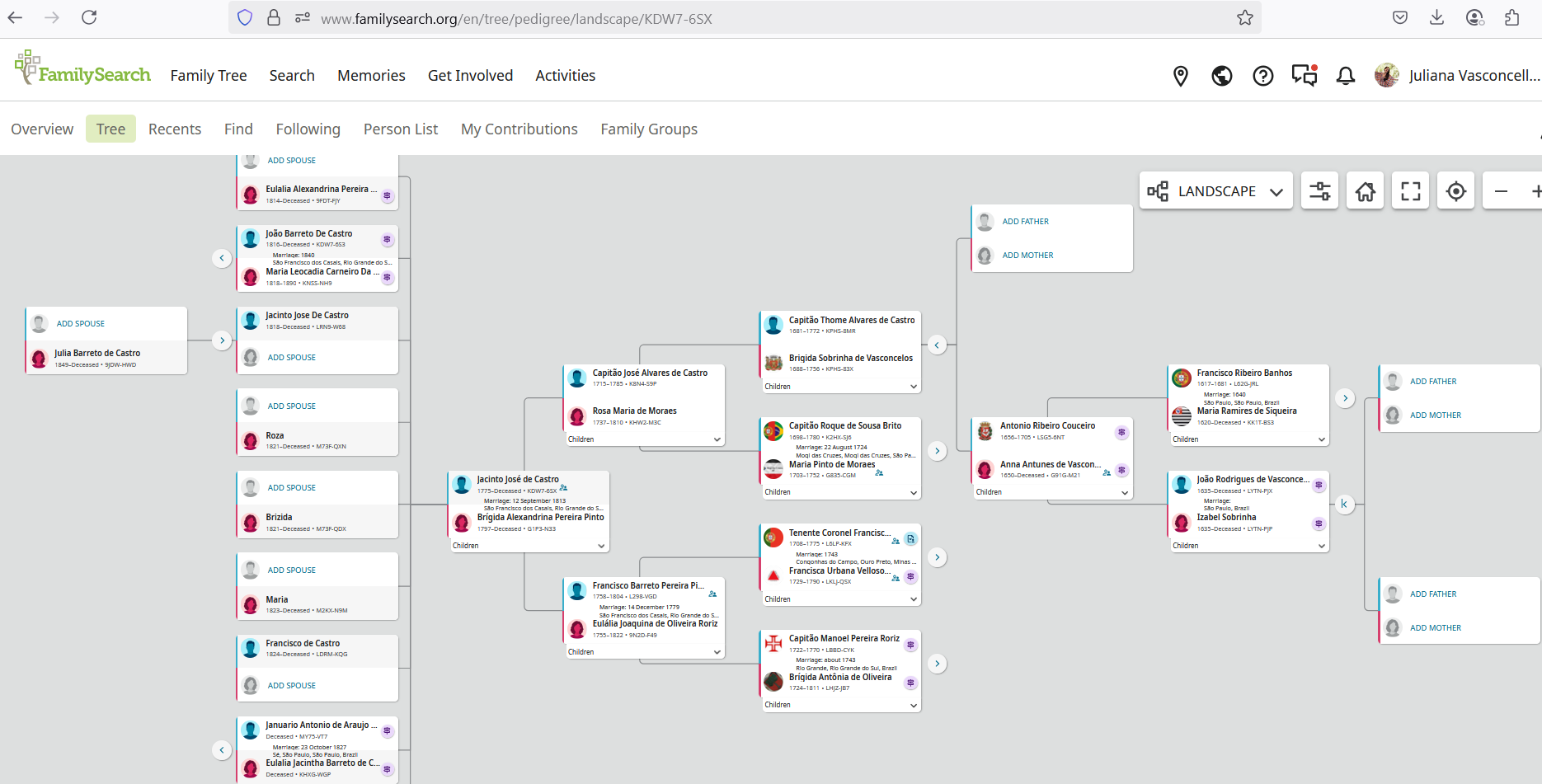Click the home person icon
The image size is (1542, 784).
[1366, 191]
